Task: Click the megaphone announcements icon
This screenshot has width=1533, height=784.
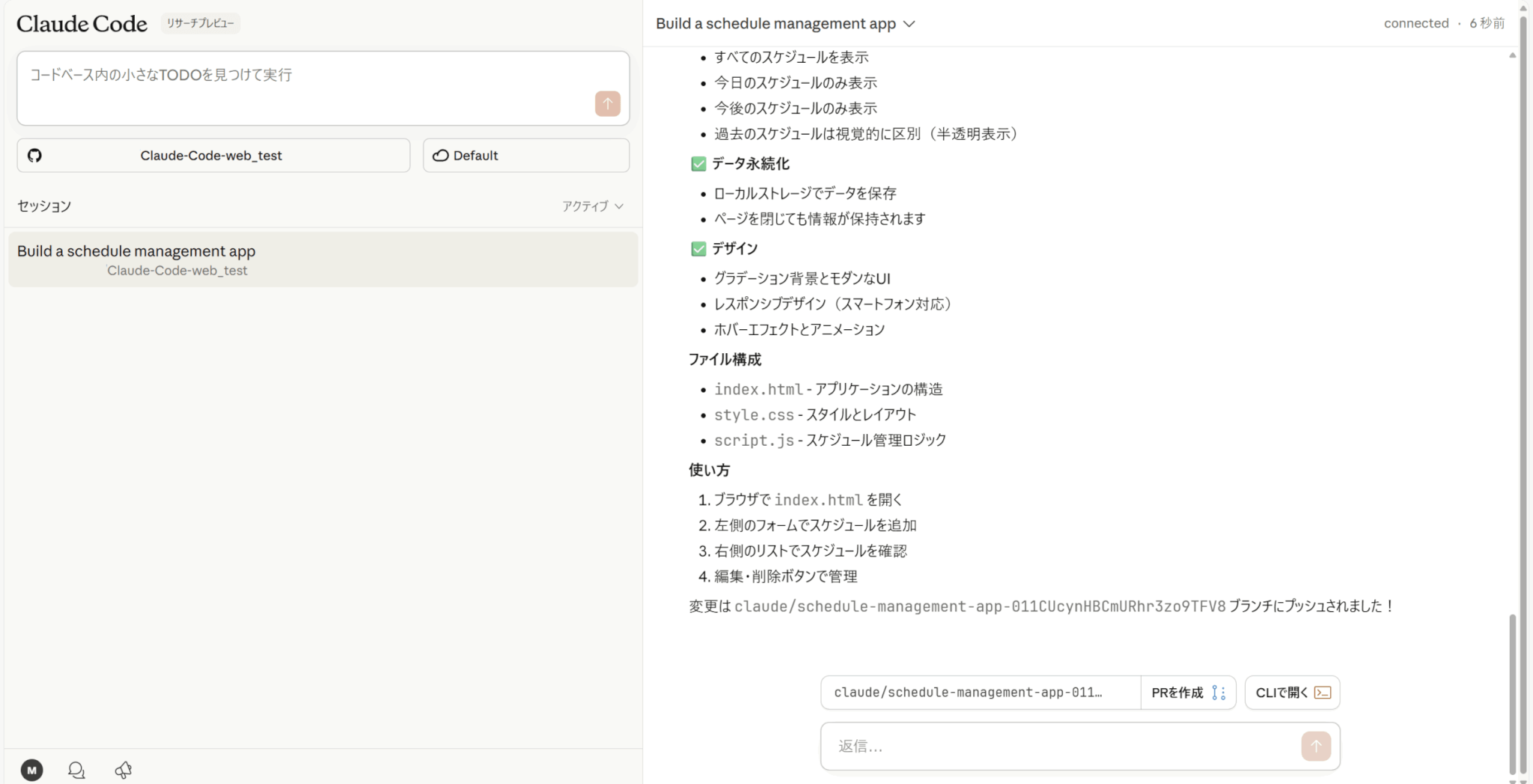Action: click(124, 770)
